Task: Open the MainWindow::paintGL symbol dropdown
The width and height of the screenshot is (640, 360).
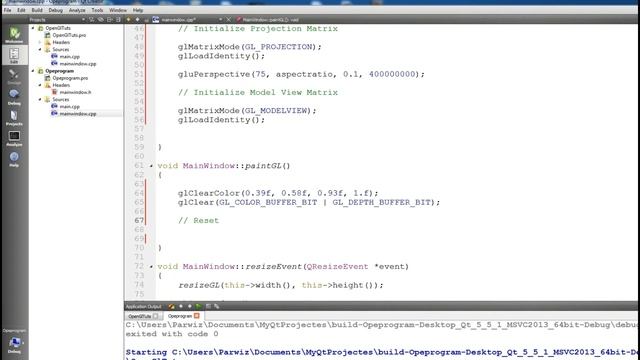Action: (270, 20)
